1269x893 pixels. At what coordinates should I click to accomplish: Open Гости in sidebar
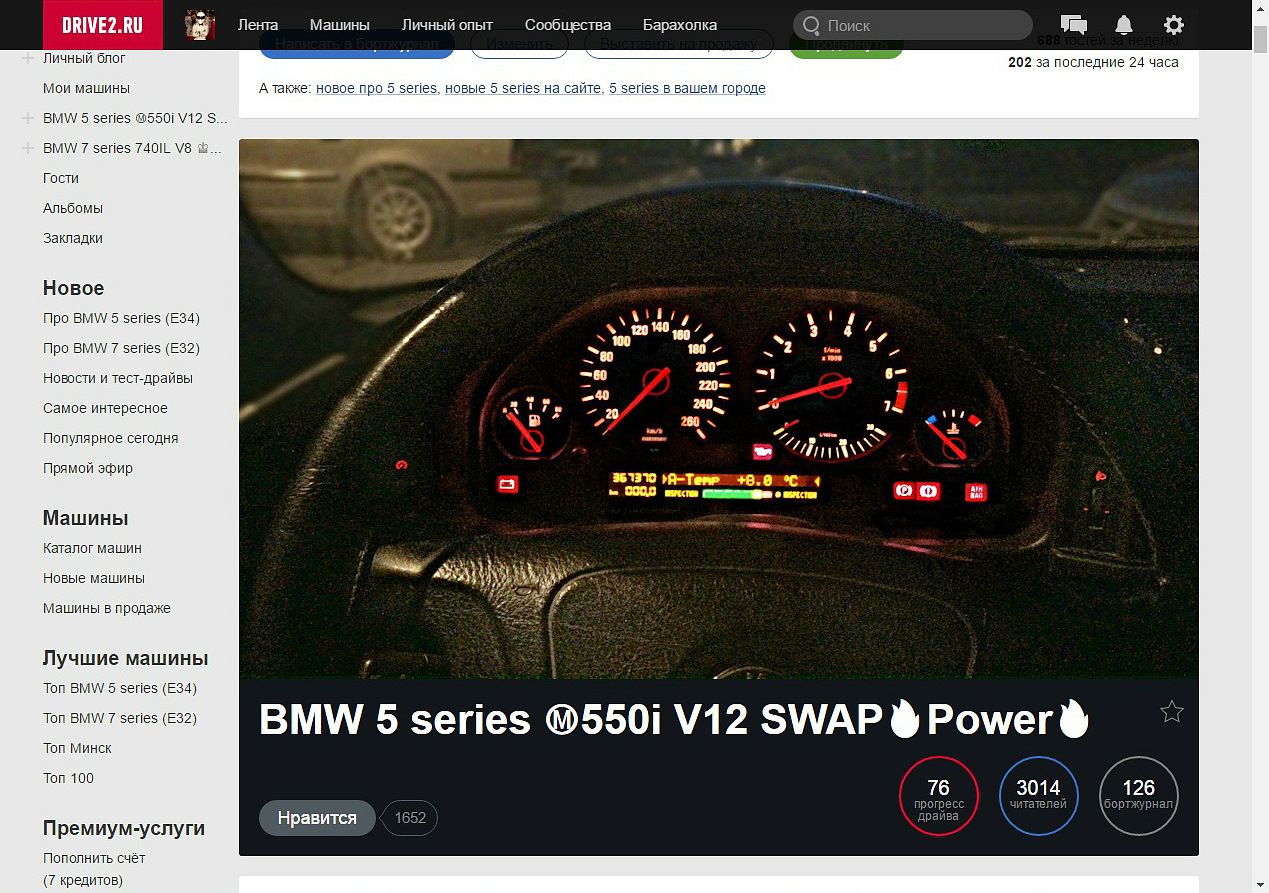(x=61, y=178)
